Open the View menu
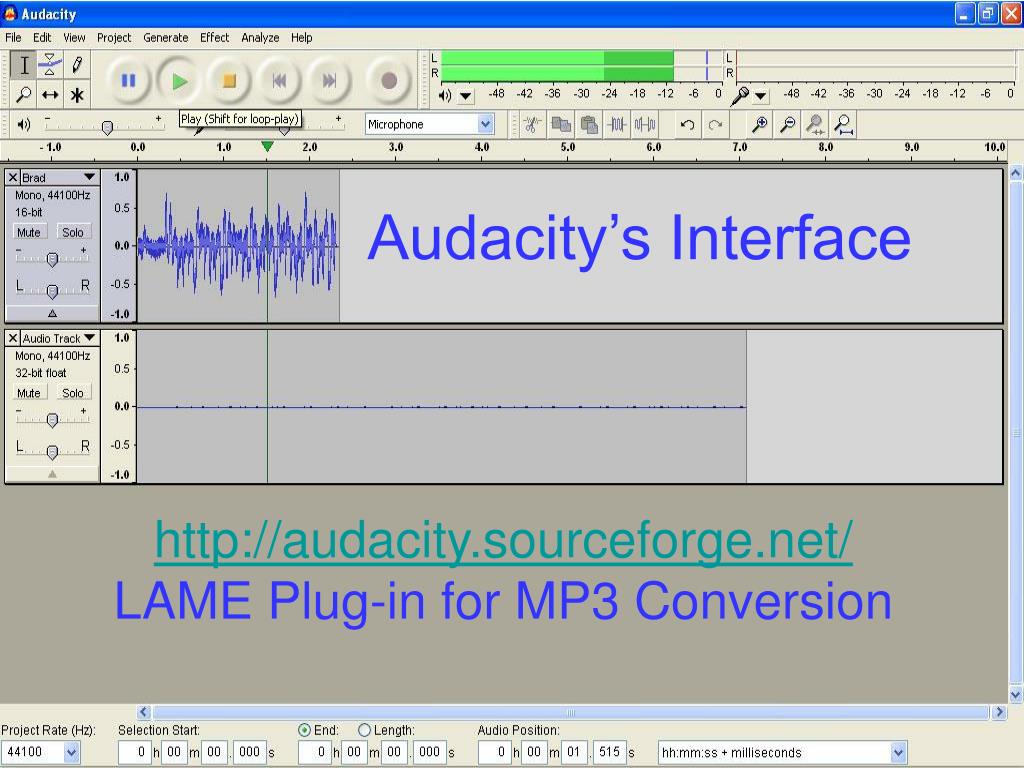The image size is (1024, 768). point(74,37)
